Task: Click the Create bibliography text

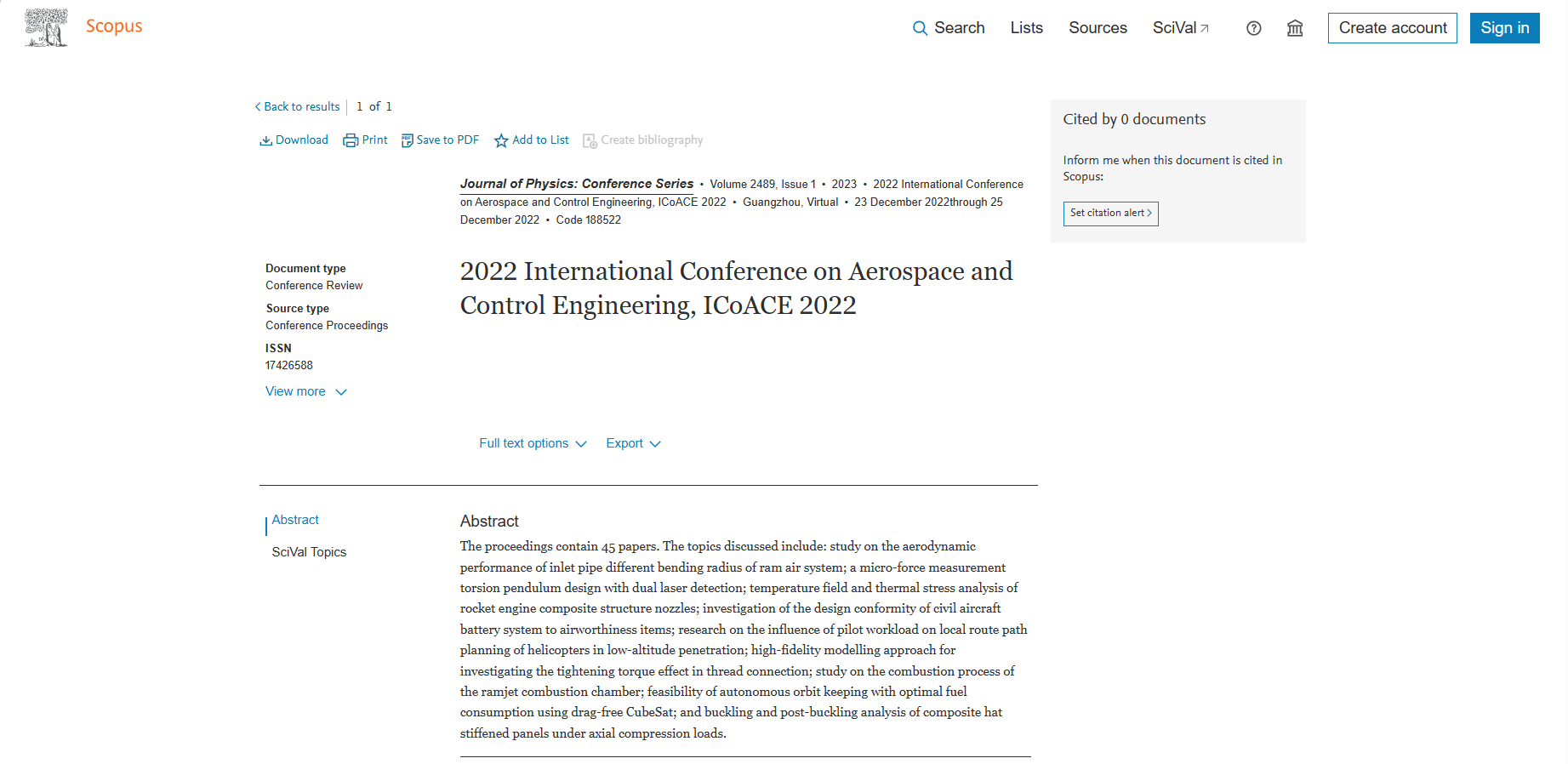Action: tap(652, 140)
